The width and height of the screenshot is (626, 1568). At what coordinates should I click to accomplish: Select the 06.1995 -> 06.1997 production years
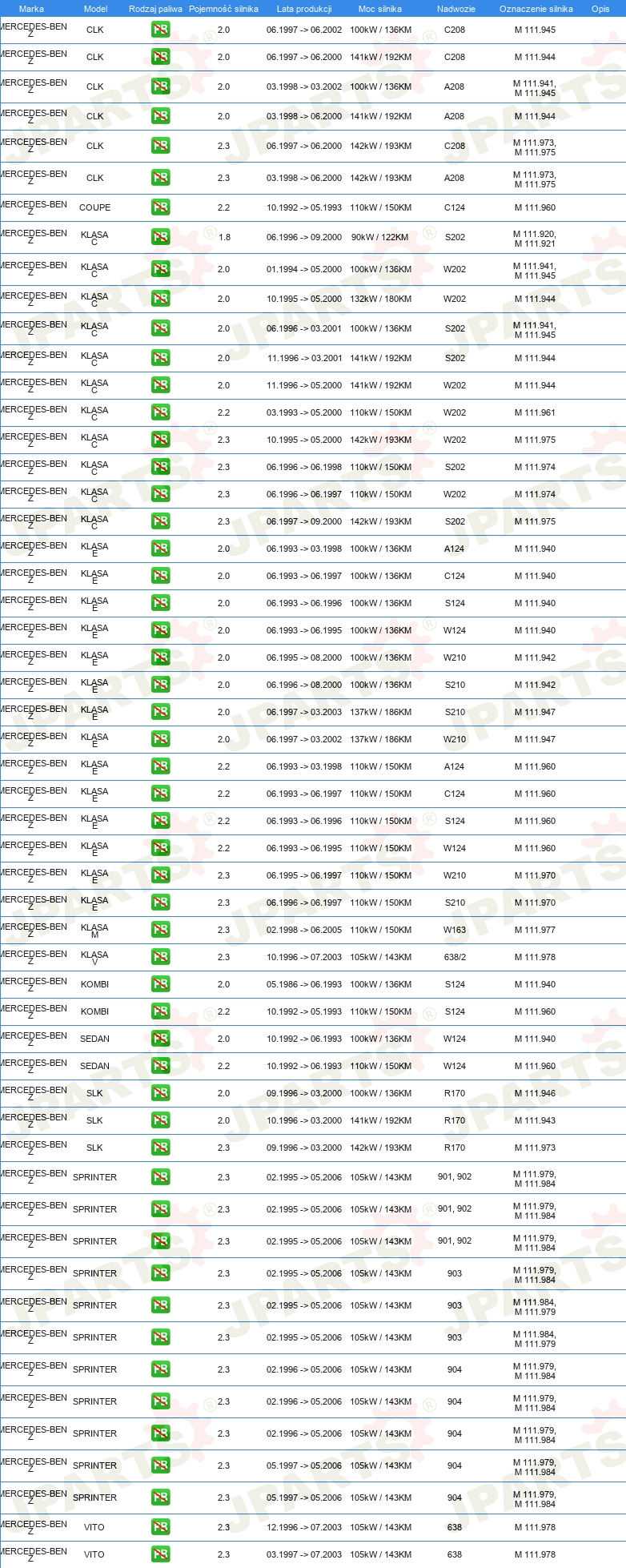point(304,875)
